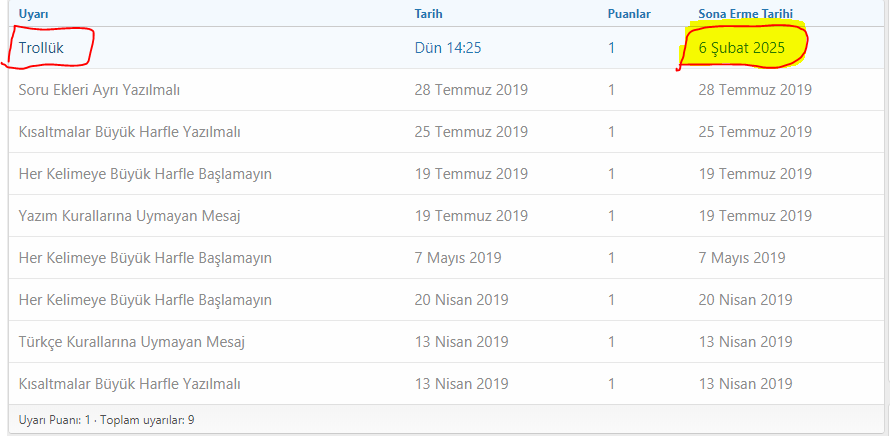Click the Uyarı column header
Viewport: 890px width, 436px height.
click(x=33, y=14)
